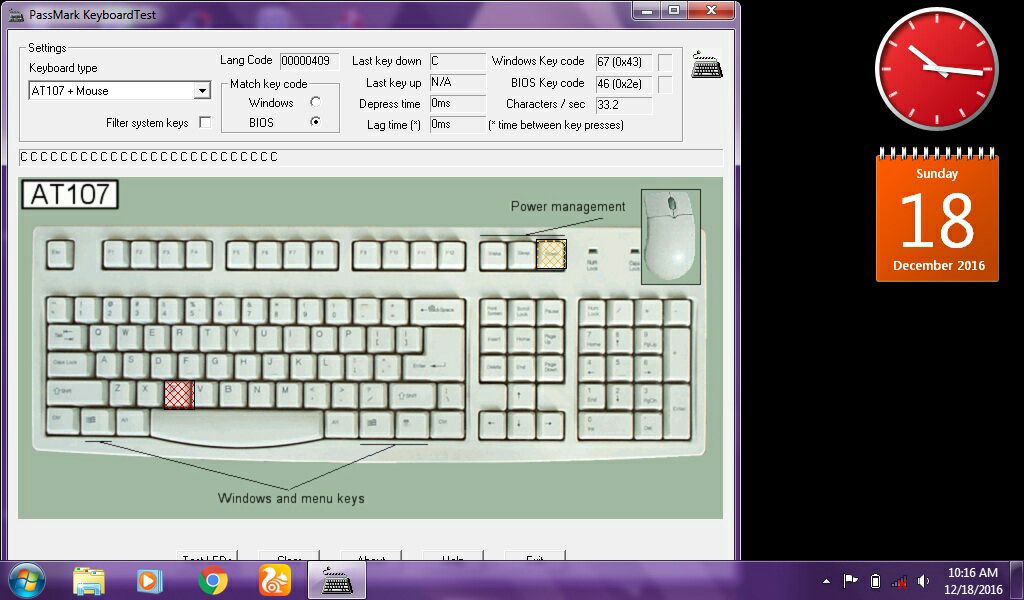Click the F1 key on keyboard image

[116, 255]
